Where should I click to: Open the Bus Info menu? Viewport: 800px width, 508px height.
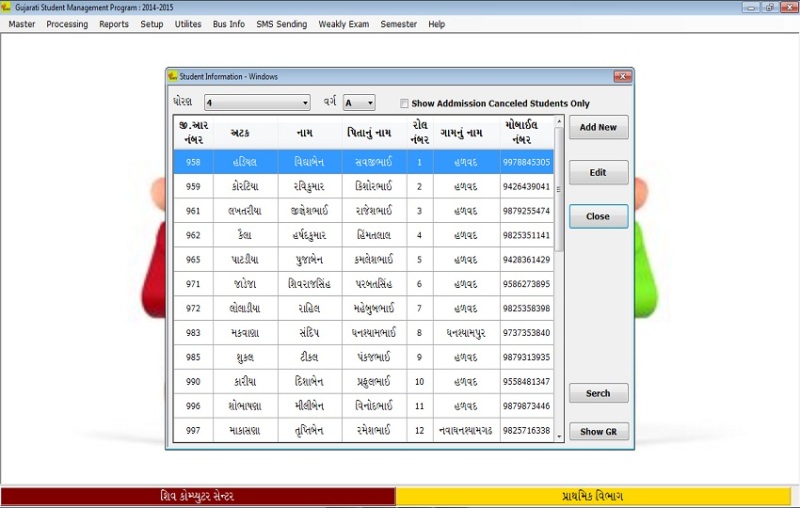(228, 24)
